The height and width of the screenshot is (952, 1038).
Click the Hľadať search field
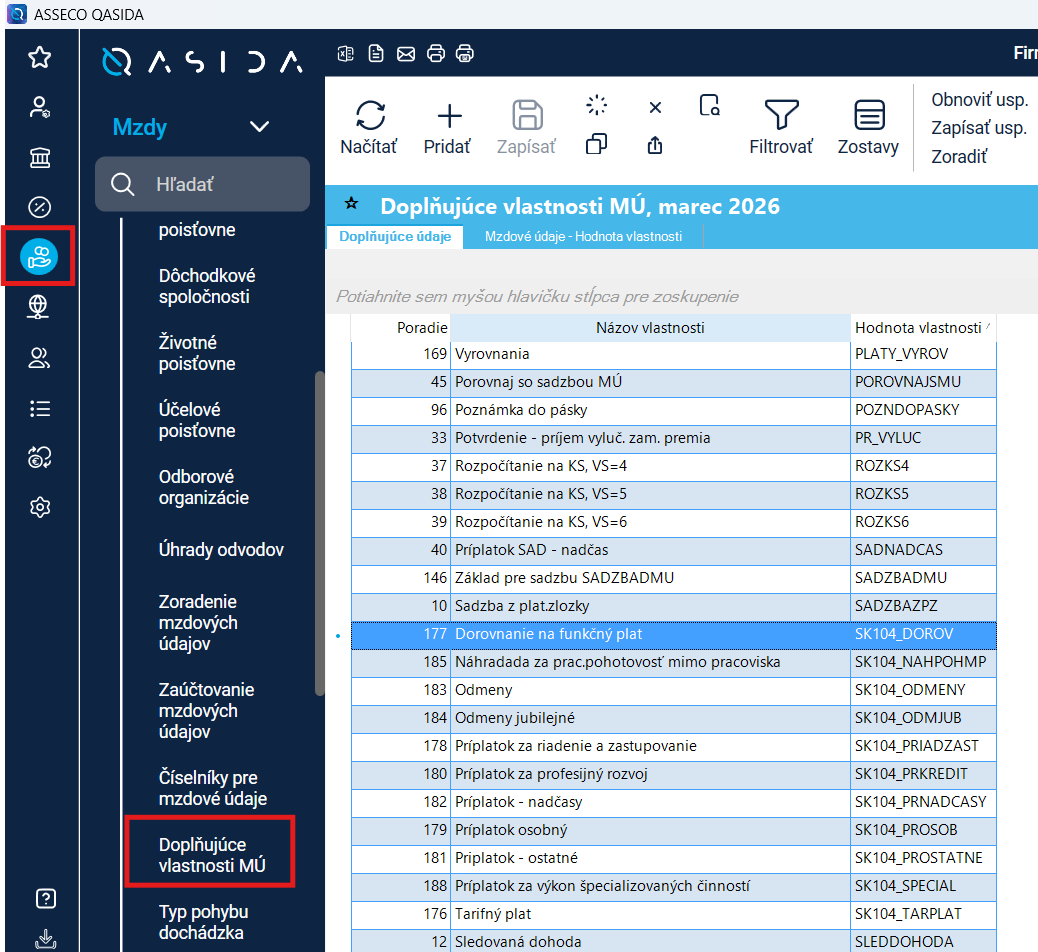point(203,184)
